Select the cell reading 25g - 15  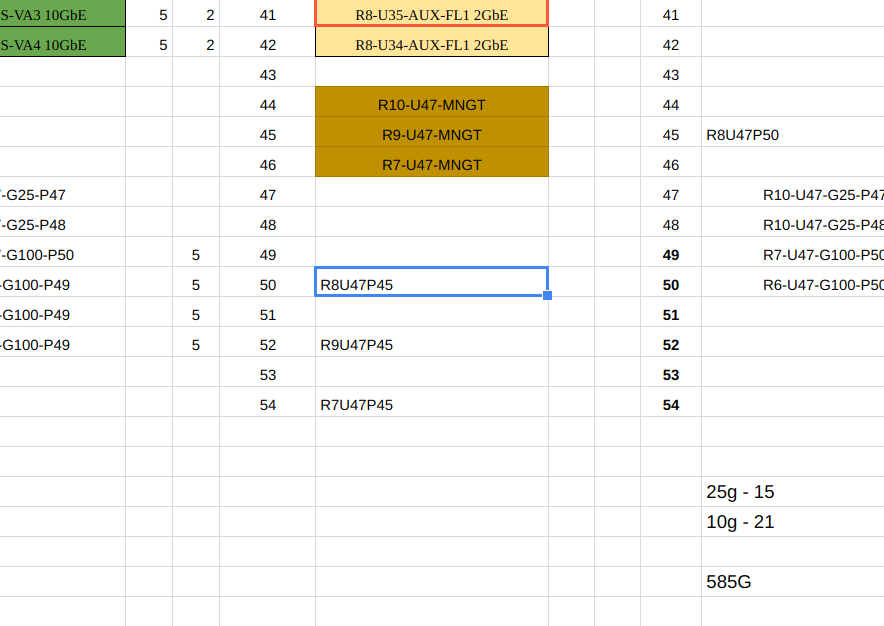coord(793,492)
